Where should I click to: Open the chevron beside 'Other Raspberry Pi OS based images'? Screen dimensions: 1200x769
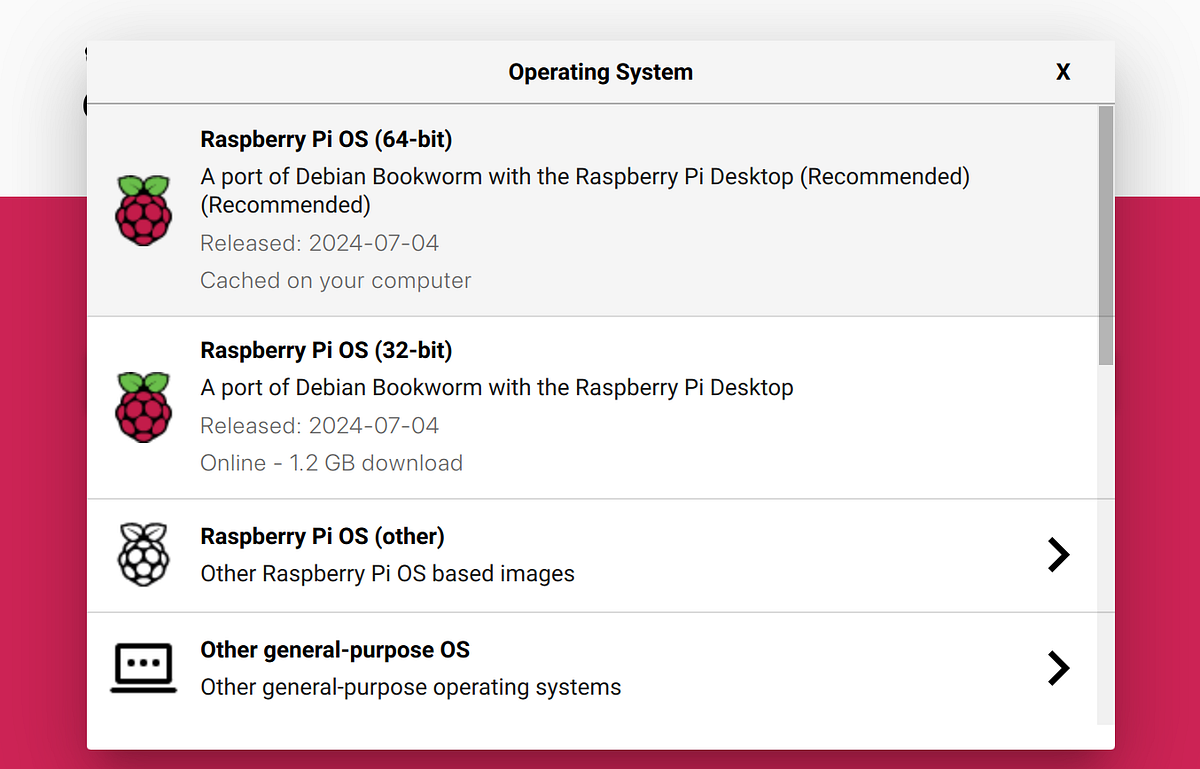click(1058, 554)
